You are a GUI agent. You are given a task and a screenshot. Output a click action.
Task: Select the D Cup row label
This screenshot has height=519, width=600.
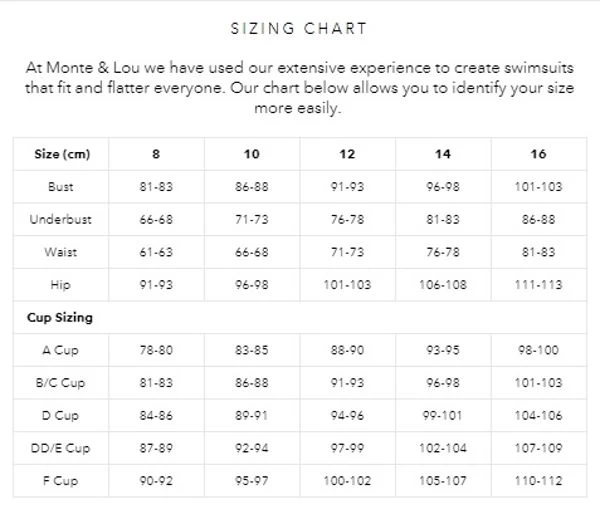[x=61, y=415]
